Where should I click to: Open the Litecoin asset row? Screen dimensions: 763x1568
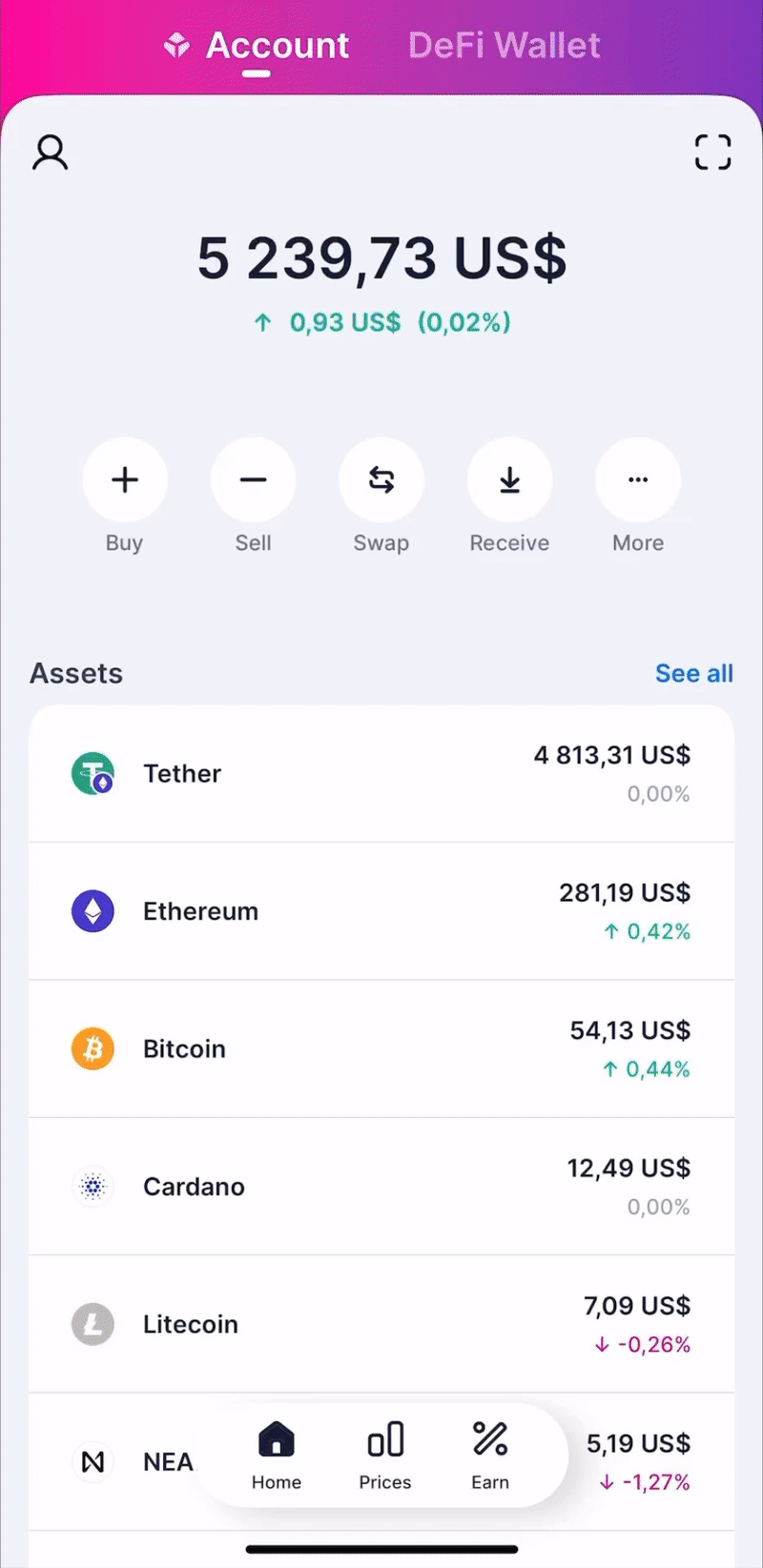381,1324
